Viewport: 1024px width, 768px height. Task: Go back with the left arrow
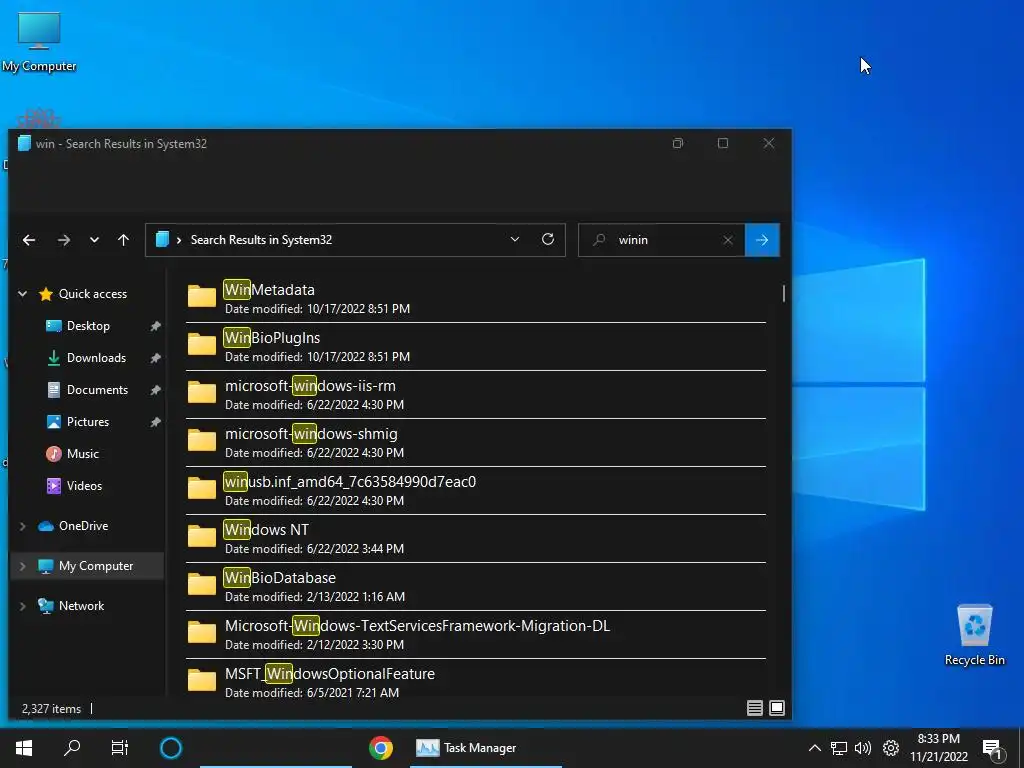pos(29,240)
